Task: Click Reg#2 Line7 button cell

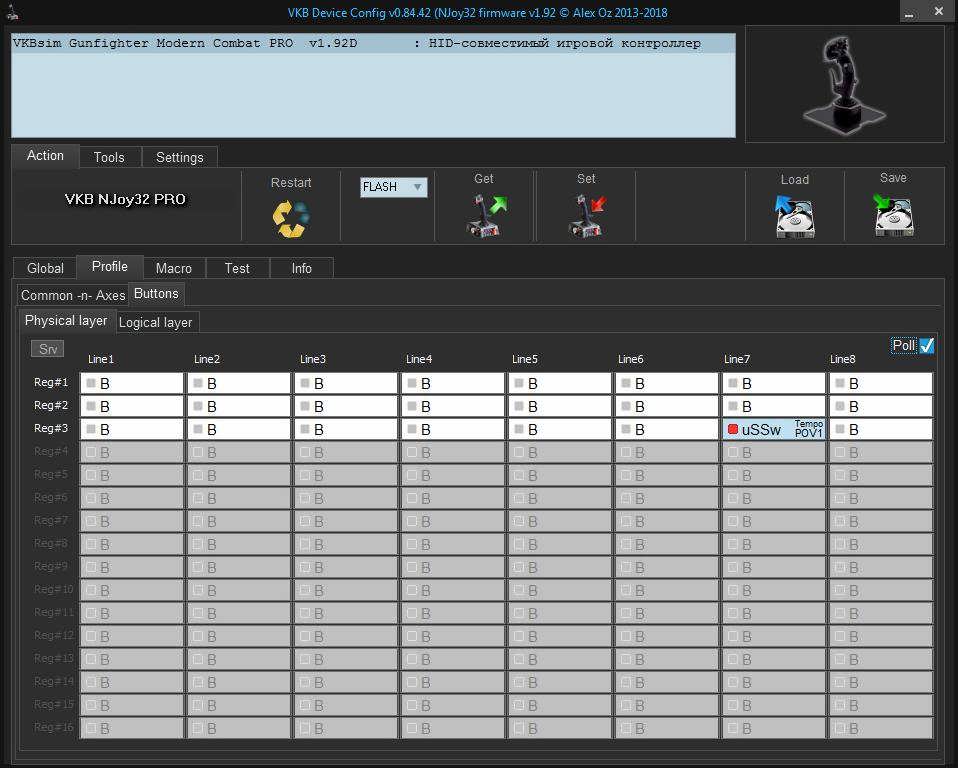Action: click(x=774, y=406)
